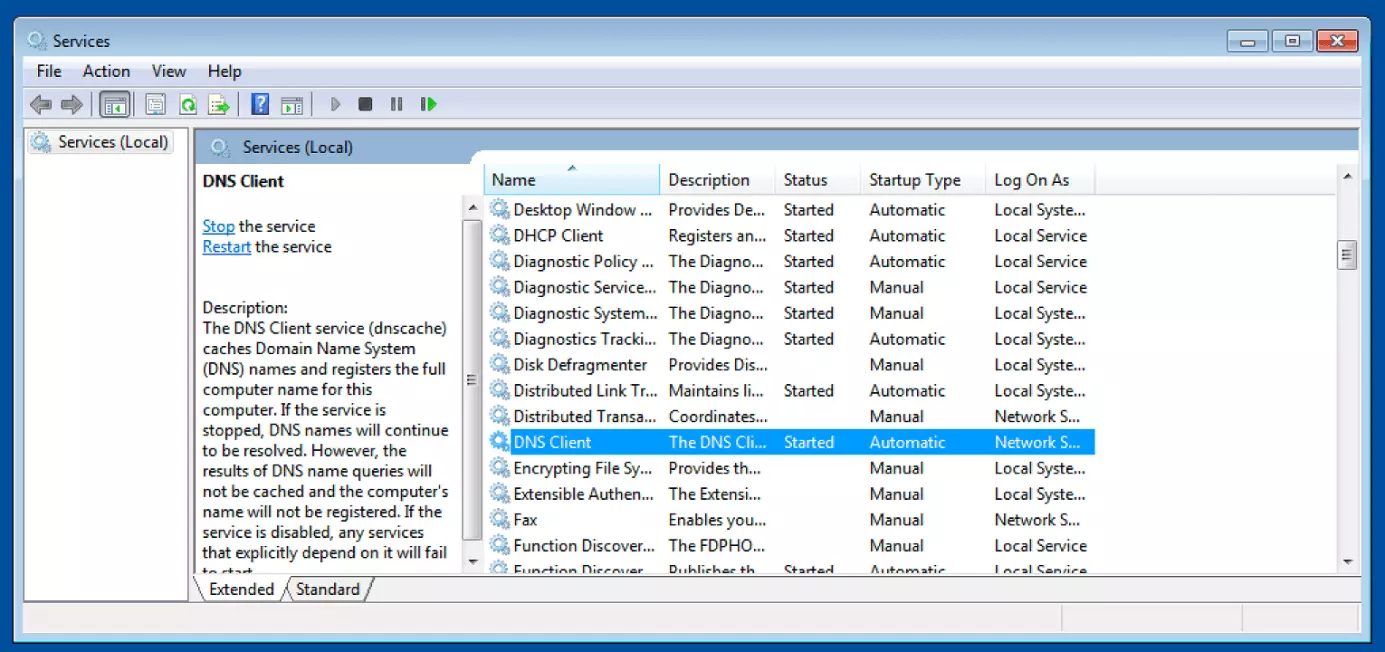This screenshot has height=652, width=1385.
Task: Toggle the Show/Hide Console Tree toolbar icon
Action: (x=115, y=104)
